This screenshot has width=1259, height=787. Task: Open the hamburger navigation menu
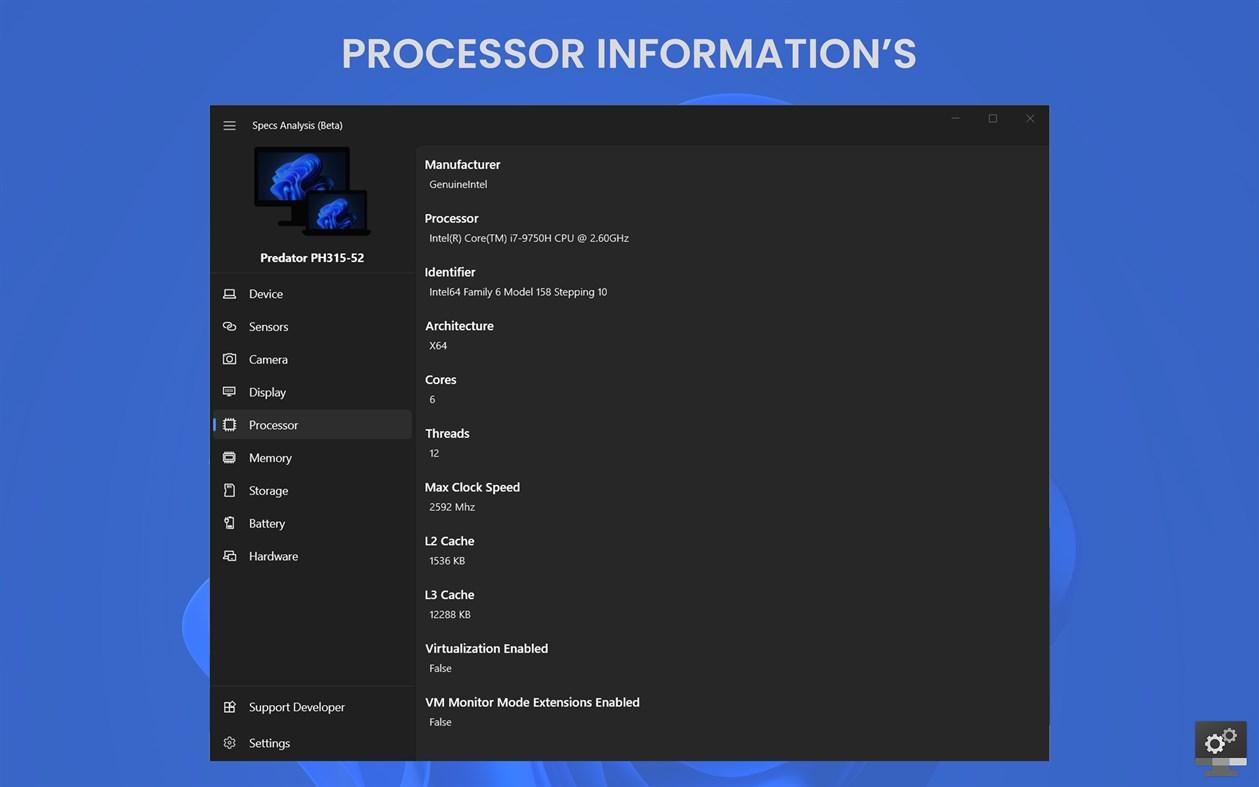229,125
